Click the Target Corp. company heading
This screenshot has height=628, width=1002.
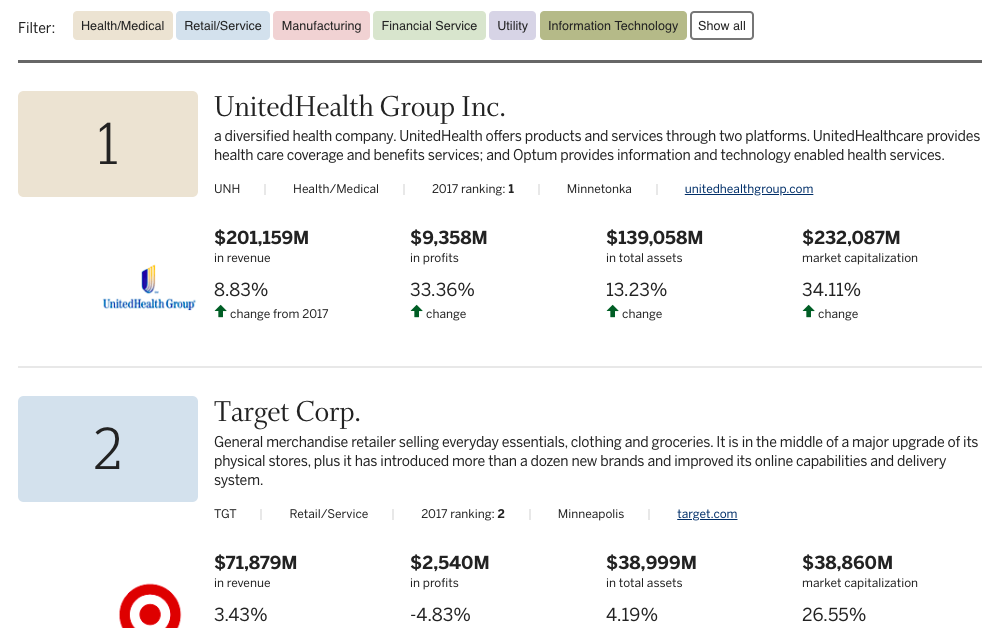point(287,412)
